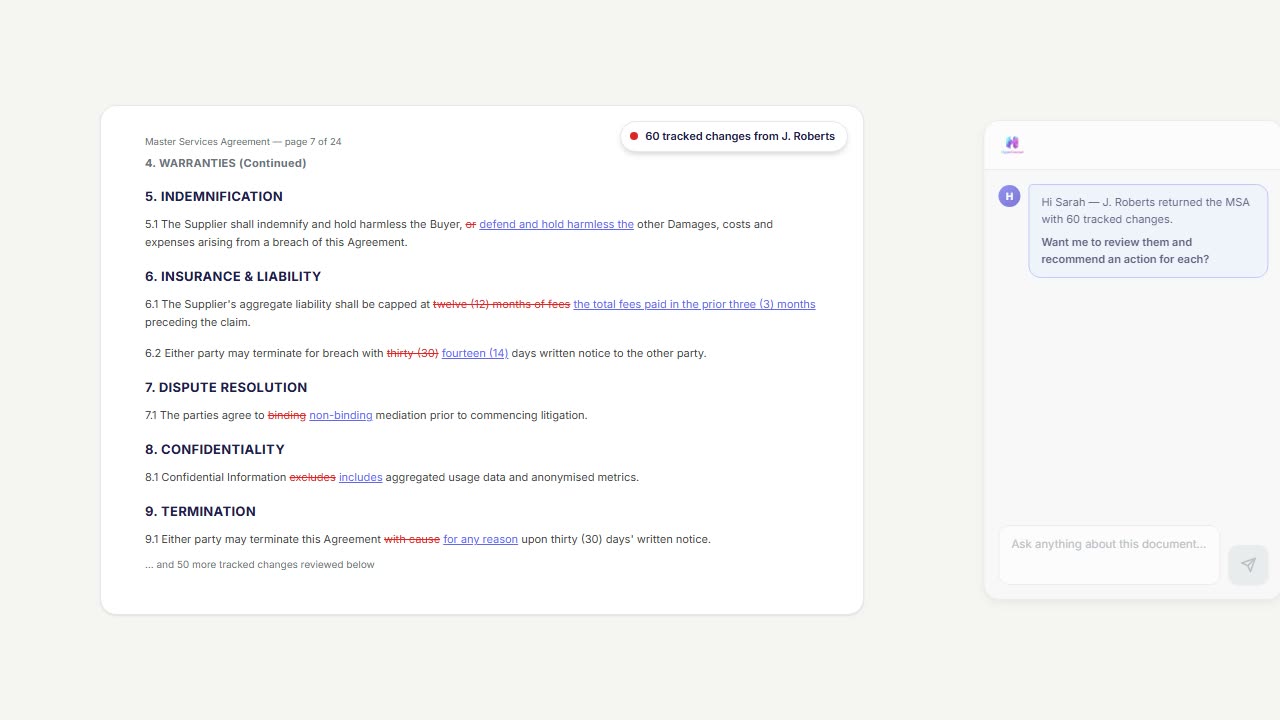Click struck-through 'thirty (30)' deletion
Screen dimensions: 1280x720
[x=412, y=353]
